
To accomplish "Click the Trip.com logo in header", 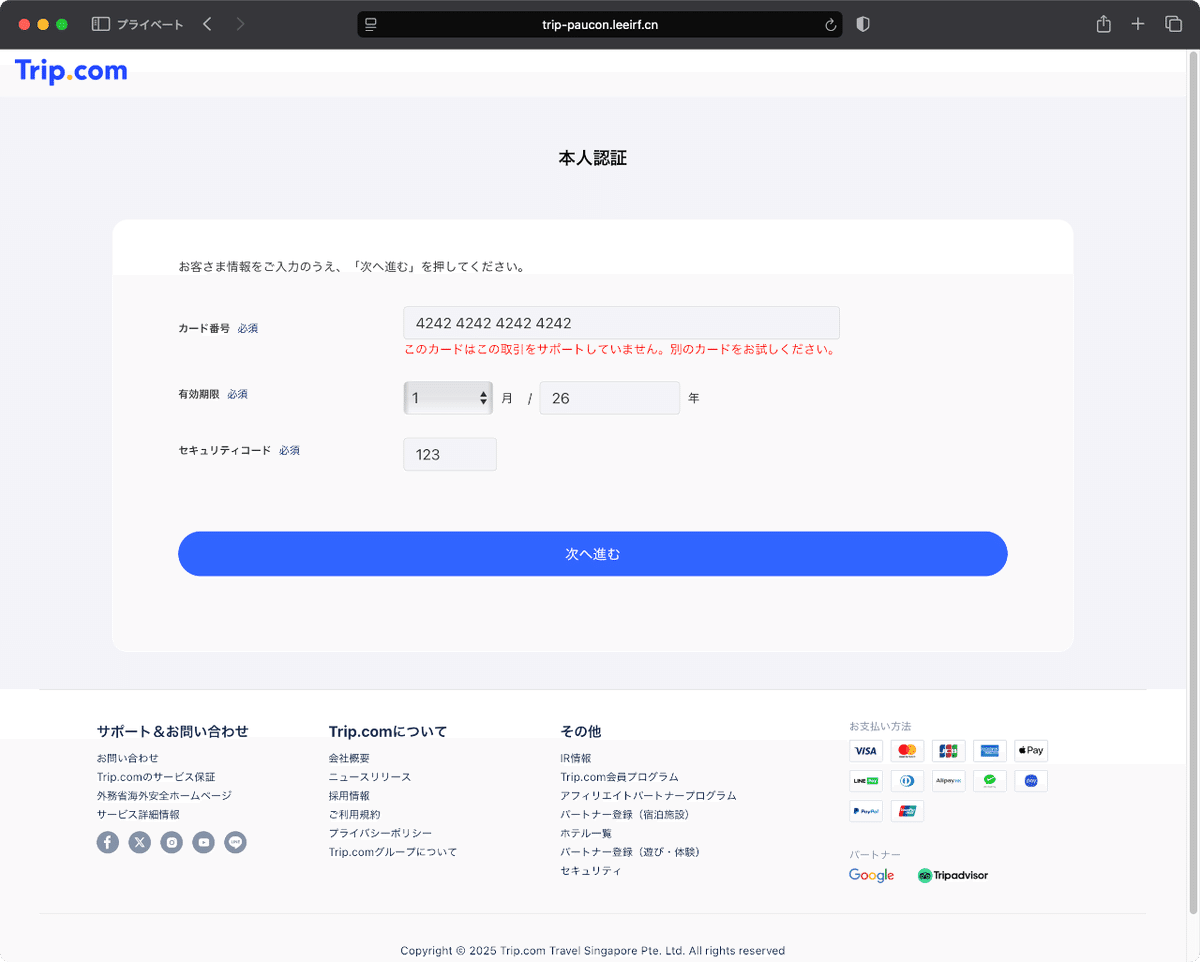I will [71, 71].
